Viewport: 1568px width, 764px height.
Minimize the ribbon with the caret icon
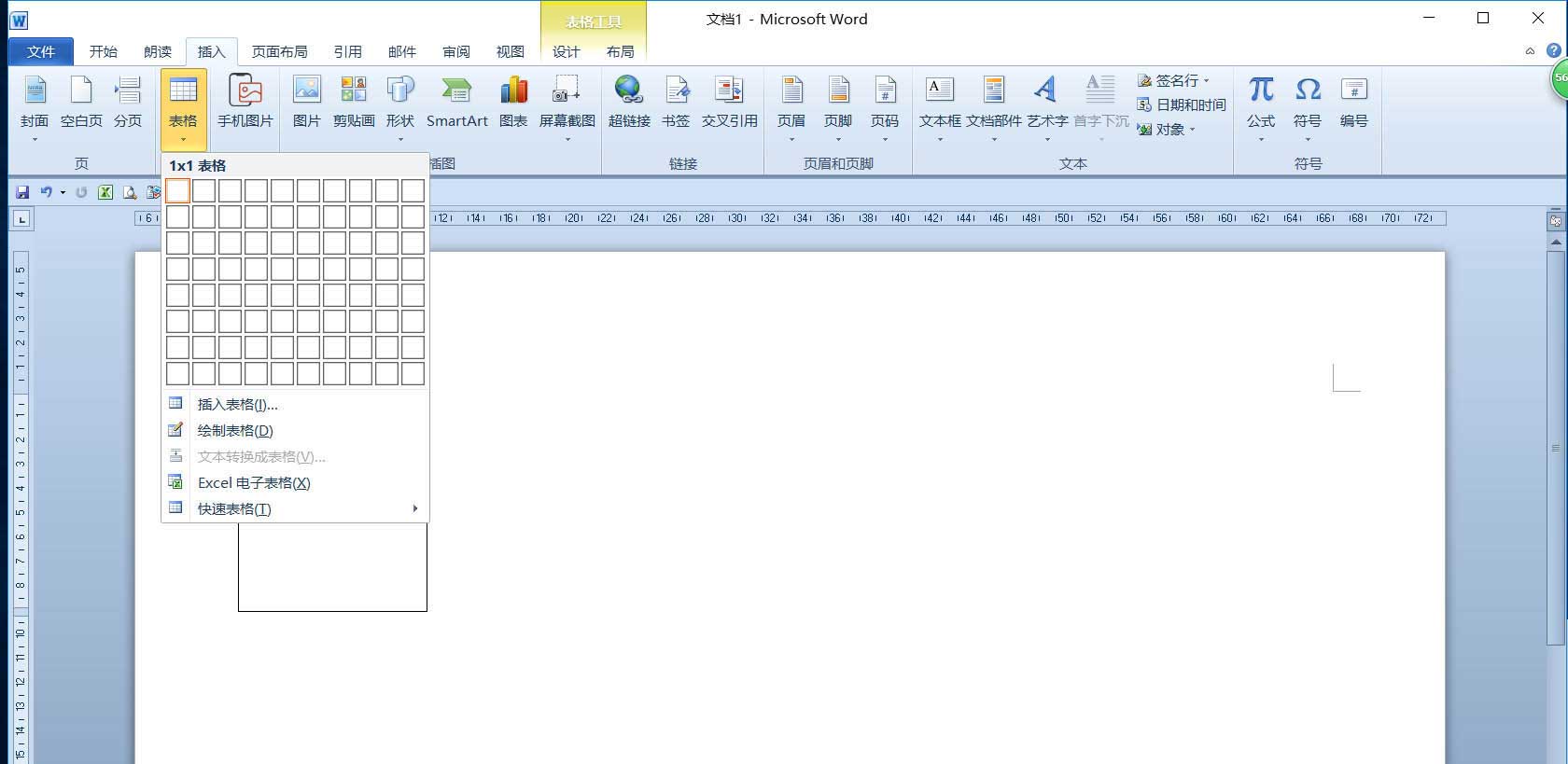pos(1530,51)
